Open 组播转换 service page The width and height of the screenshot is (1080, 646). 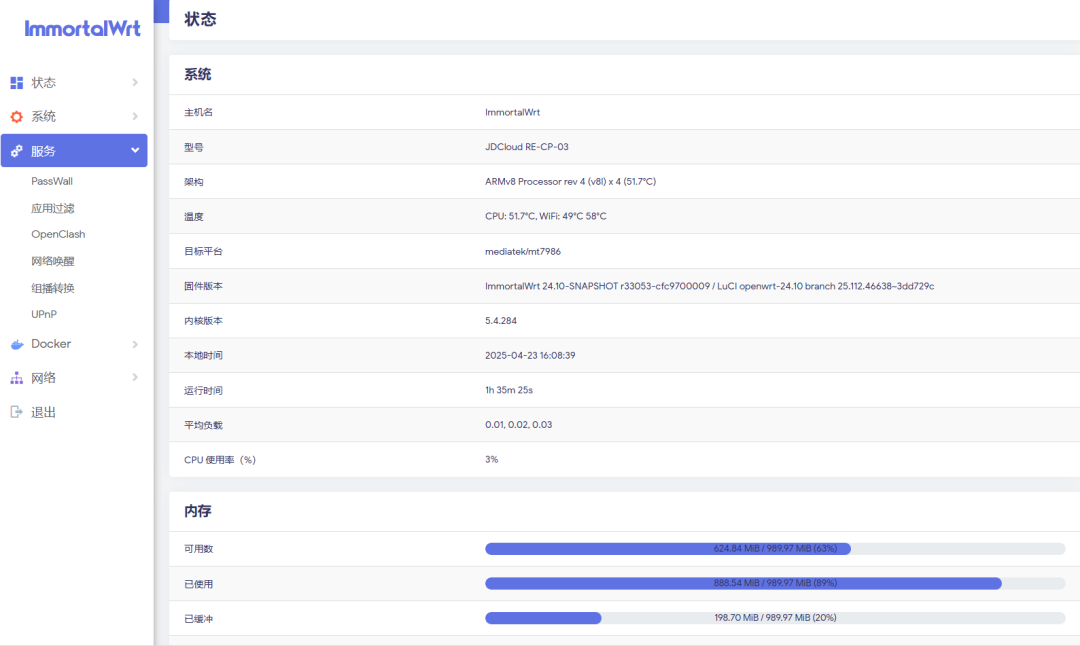pyautogui.click(x=52, y=288)
